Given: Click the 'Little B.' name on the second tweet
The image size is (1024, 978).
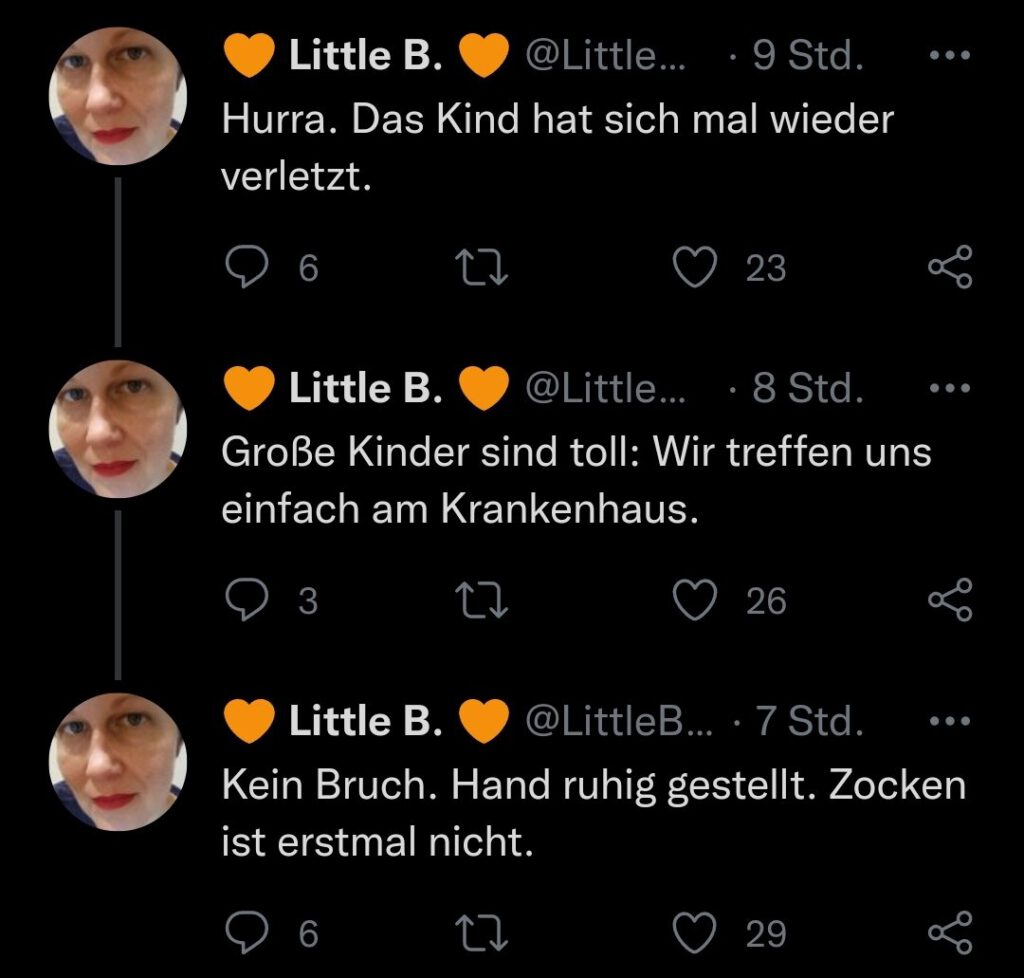Looking at the screenshot, I should click(365, 389).
